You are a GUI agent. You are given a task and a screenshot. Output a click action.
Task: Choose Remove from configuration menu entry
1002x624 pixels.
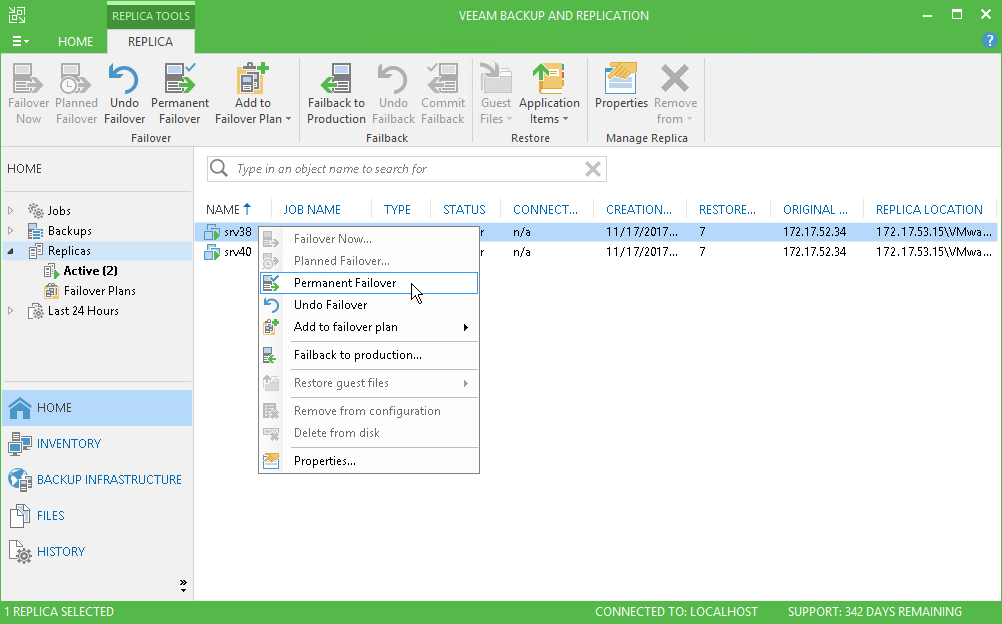pyautogui.click(x=369, y=411)
